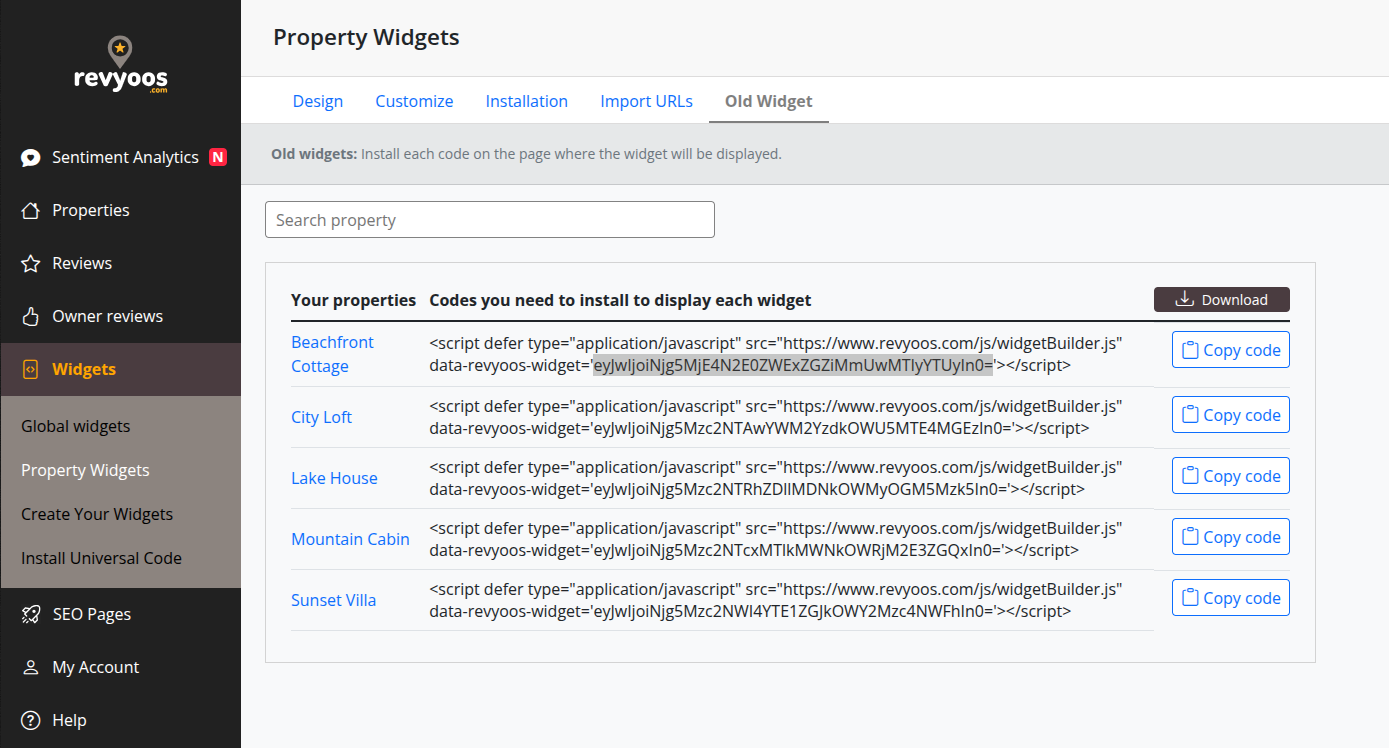Click the Download button
Viewport: 1389px width, 748px height.
(x=1222, y=299)
